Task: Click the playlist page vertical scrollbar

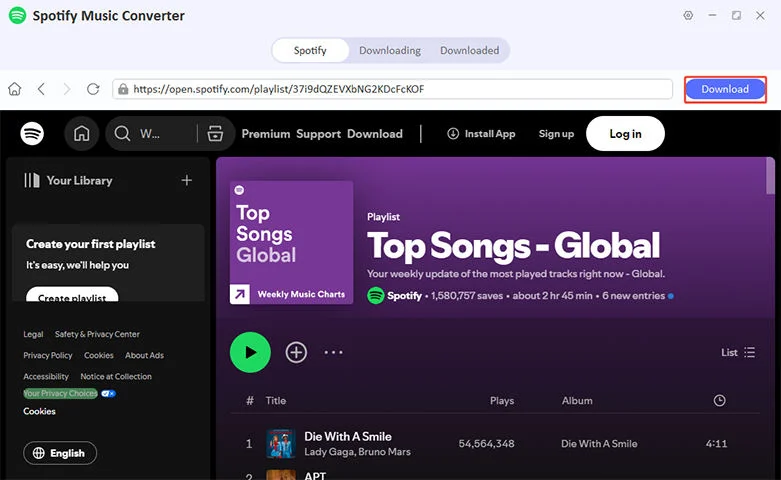Action: (x=770, y=176)
